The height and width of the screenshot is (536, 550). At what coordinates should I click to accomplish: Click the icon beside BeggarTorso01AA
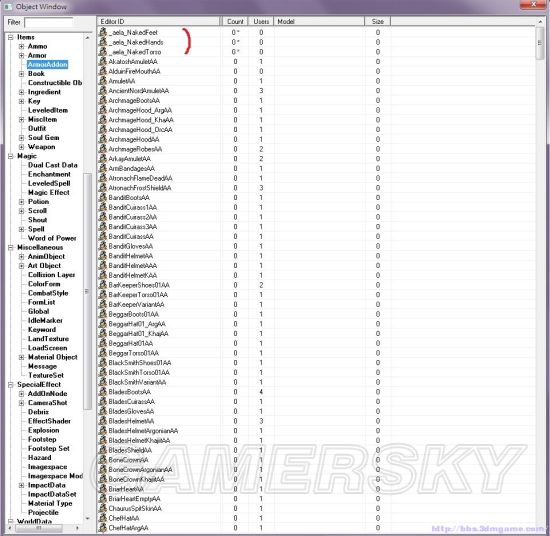[x=102, y=353]
